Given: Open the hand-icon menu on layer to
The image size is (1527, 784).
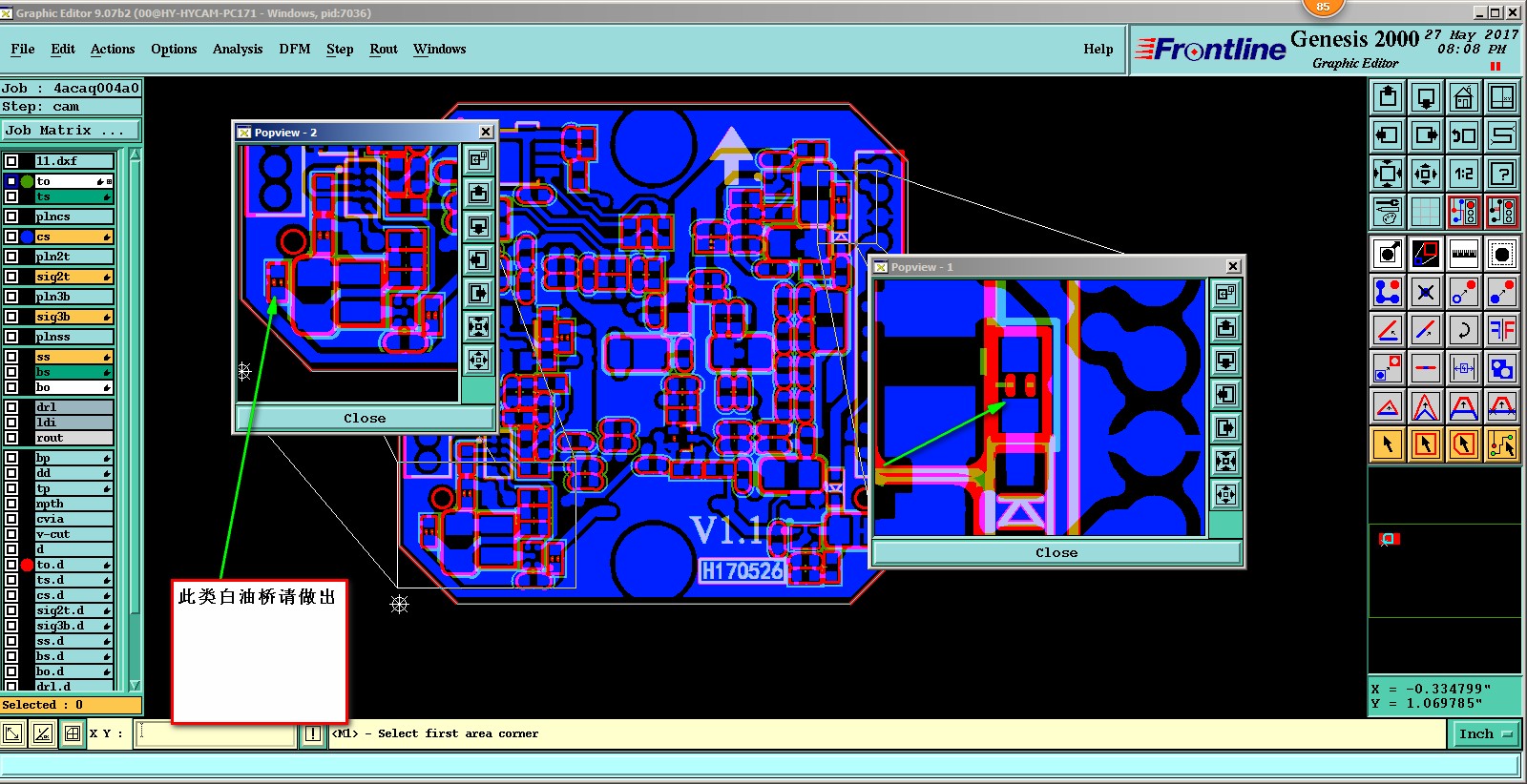Looking at the screenshot, I should pyautogui.click(x=99, y=181).
